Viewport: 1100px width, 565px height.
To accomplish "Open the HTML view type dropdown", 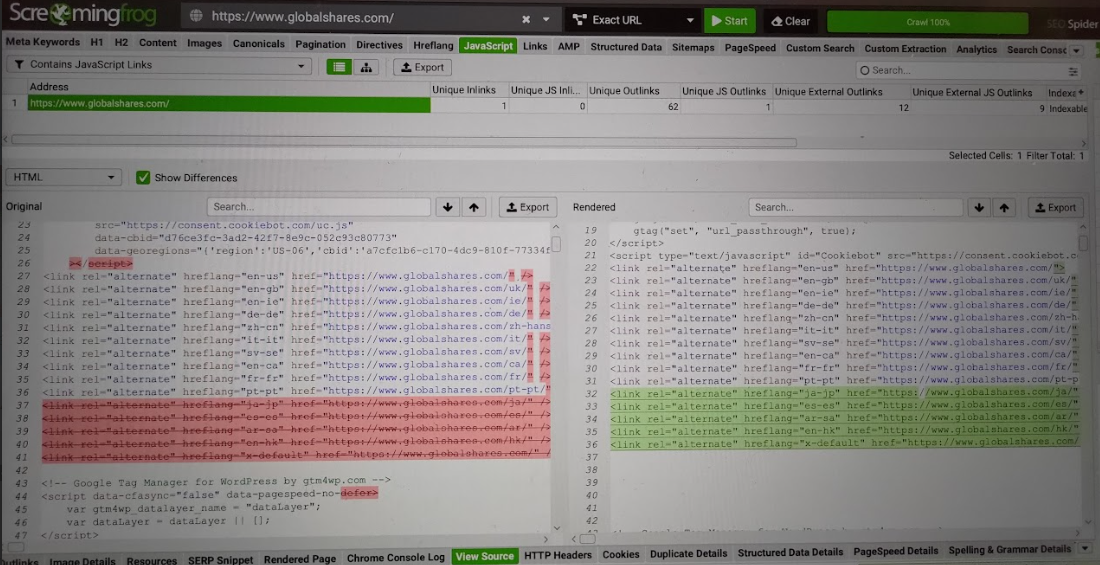I will [x=63, y=178].
